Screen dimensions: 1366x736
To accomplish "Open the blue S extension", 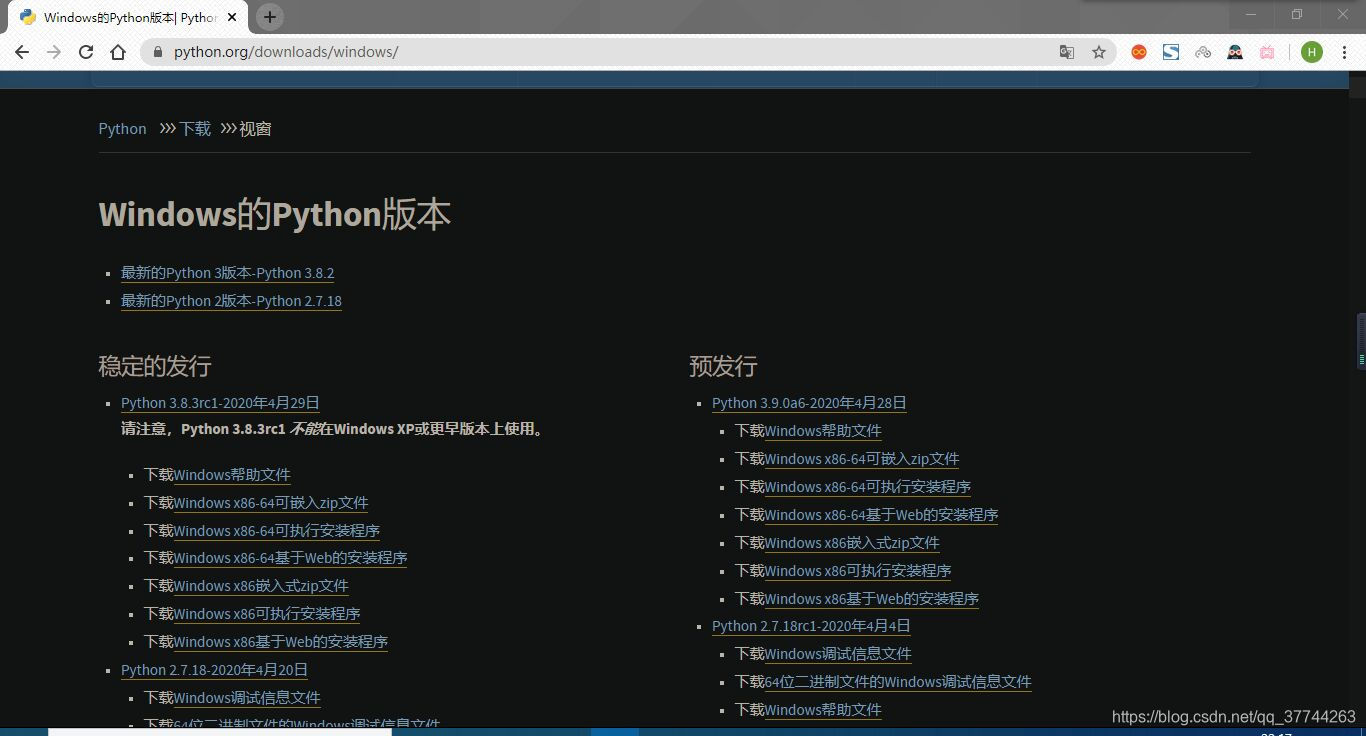I will pos(1171,51).
